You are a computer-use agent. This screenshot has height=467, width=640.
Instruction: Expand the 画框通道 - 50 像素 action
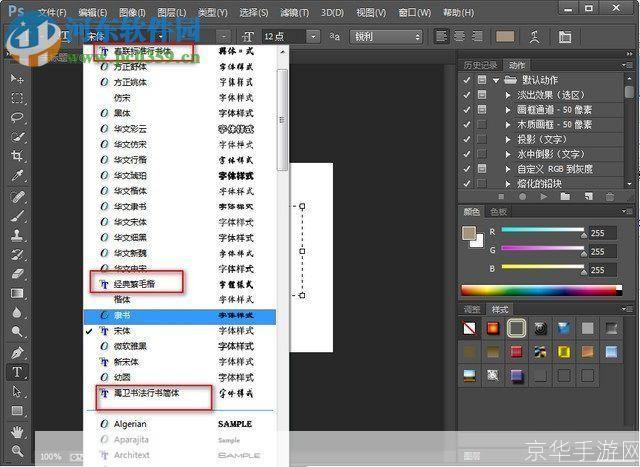(x=508, y=110)
